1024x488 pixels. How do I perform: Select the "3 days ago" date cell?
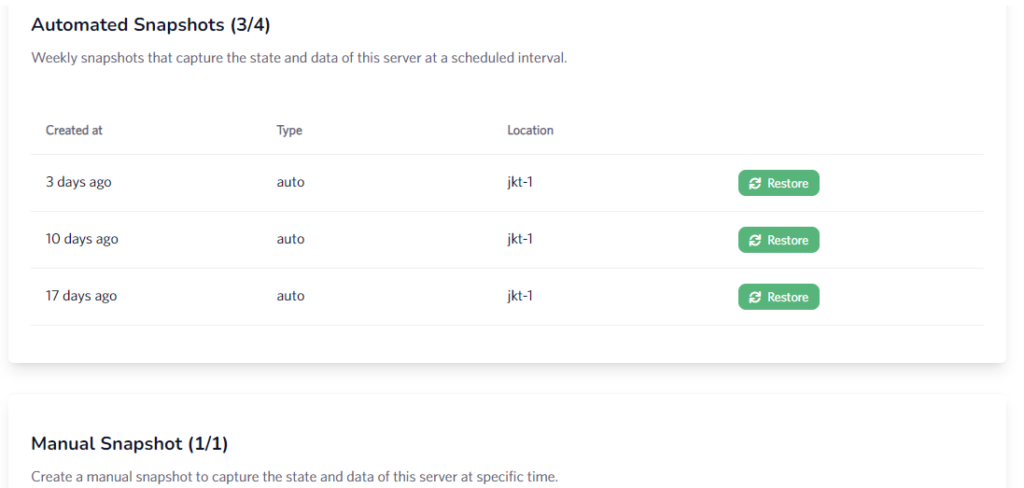click(79, 183)
